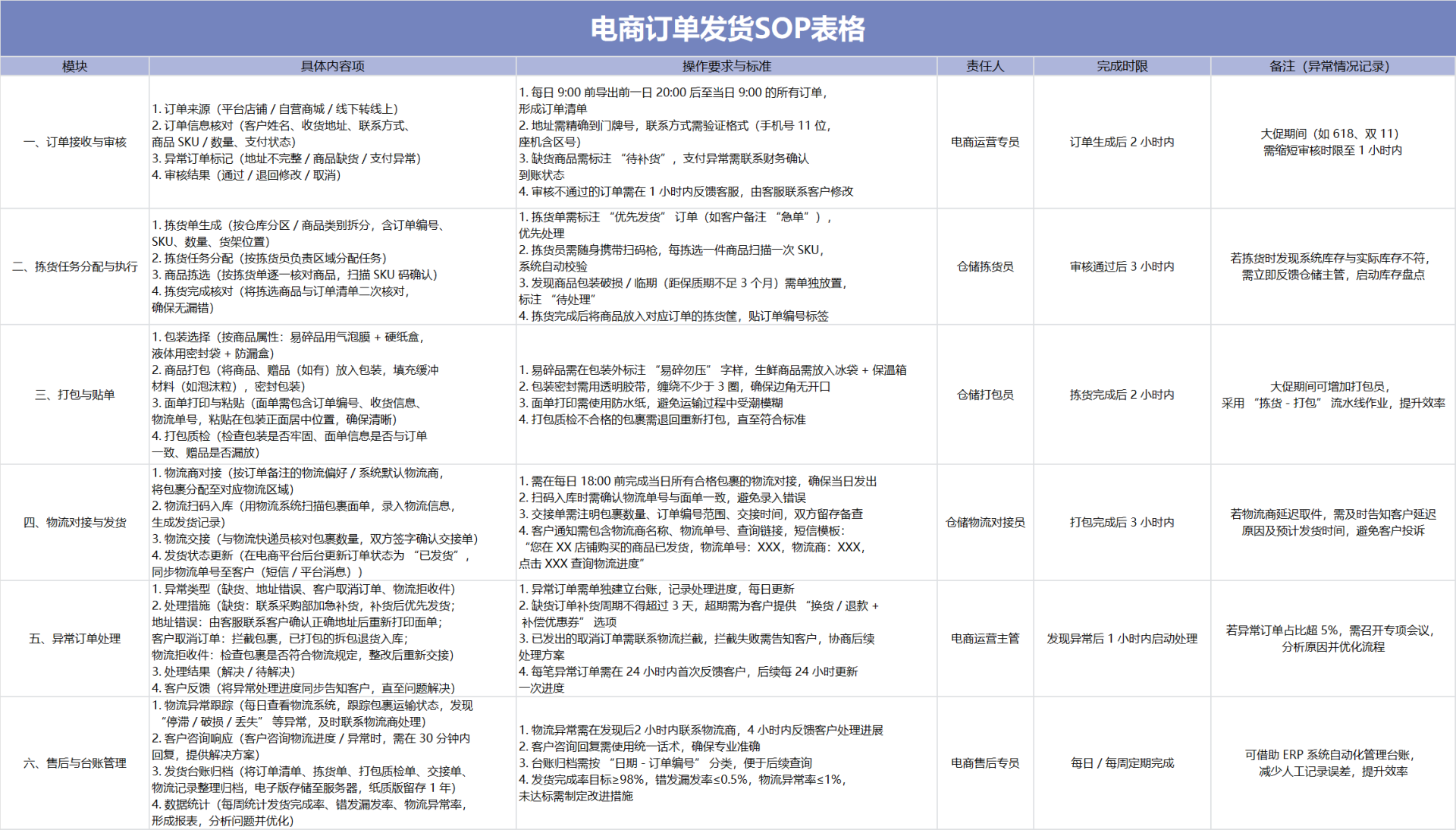The height and width of the screenshot is (830, 1456).
Task: Click the 责任人 column header
Action: 984,66
